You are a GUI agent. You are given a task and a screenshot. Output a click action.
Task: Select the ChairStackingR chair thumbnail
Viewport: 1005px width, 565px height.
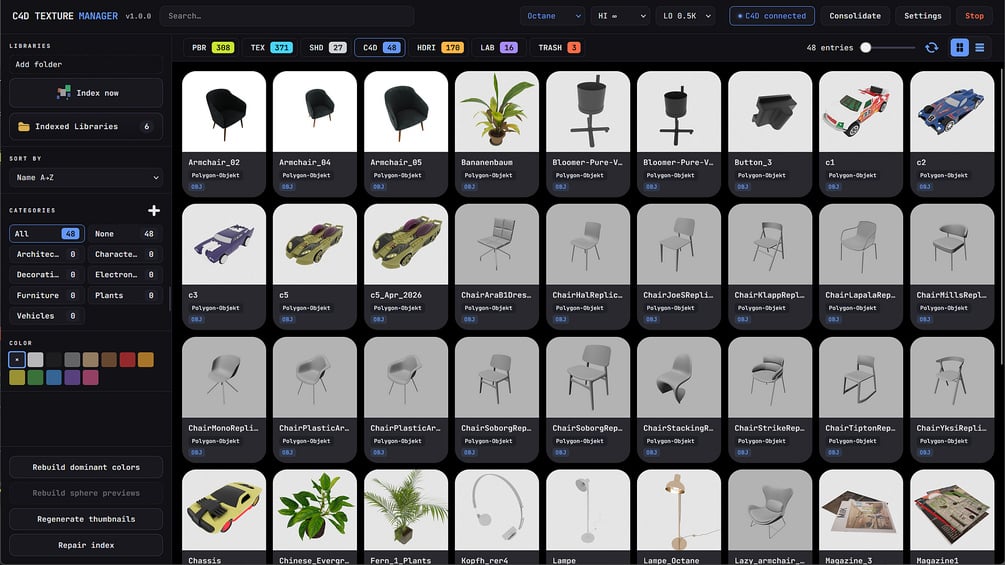[679, 377]
